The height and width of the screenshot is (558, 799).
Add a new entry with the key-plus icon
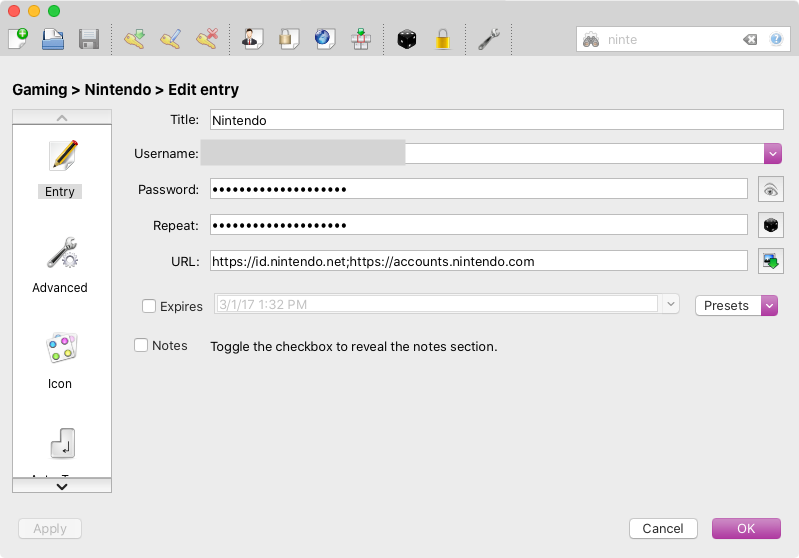135,39
